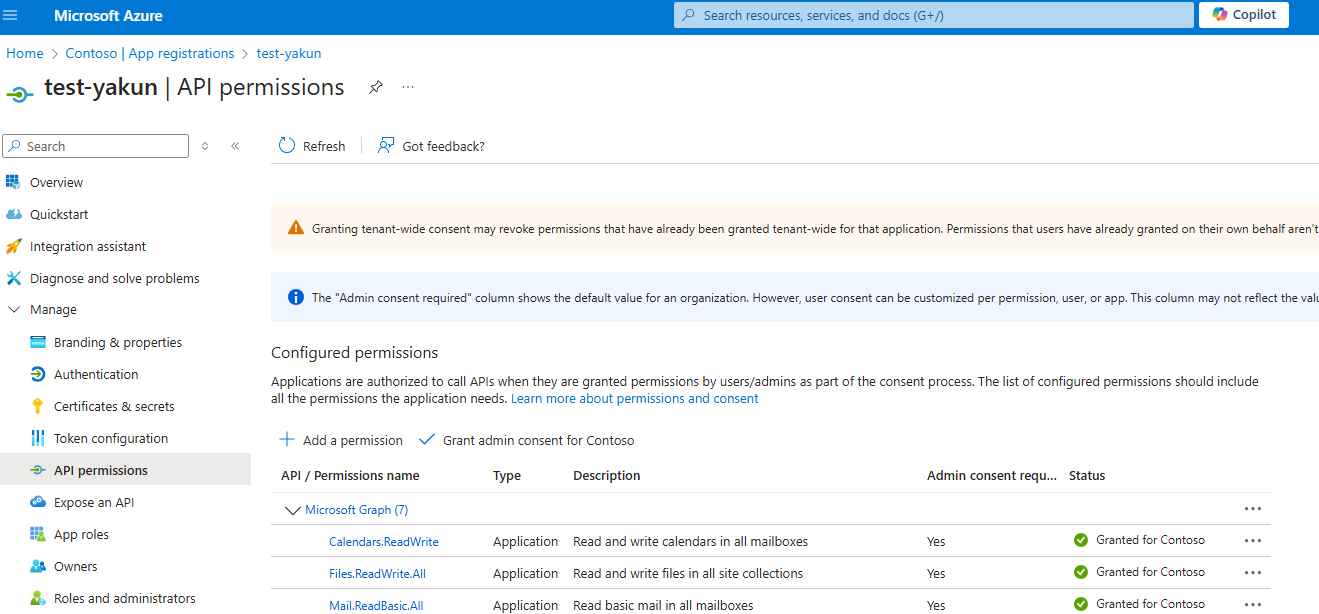Click the Overview grid icon in sidebar
This screenshot has width=1319, height=614.
[x=13, y=182]
